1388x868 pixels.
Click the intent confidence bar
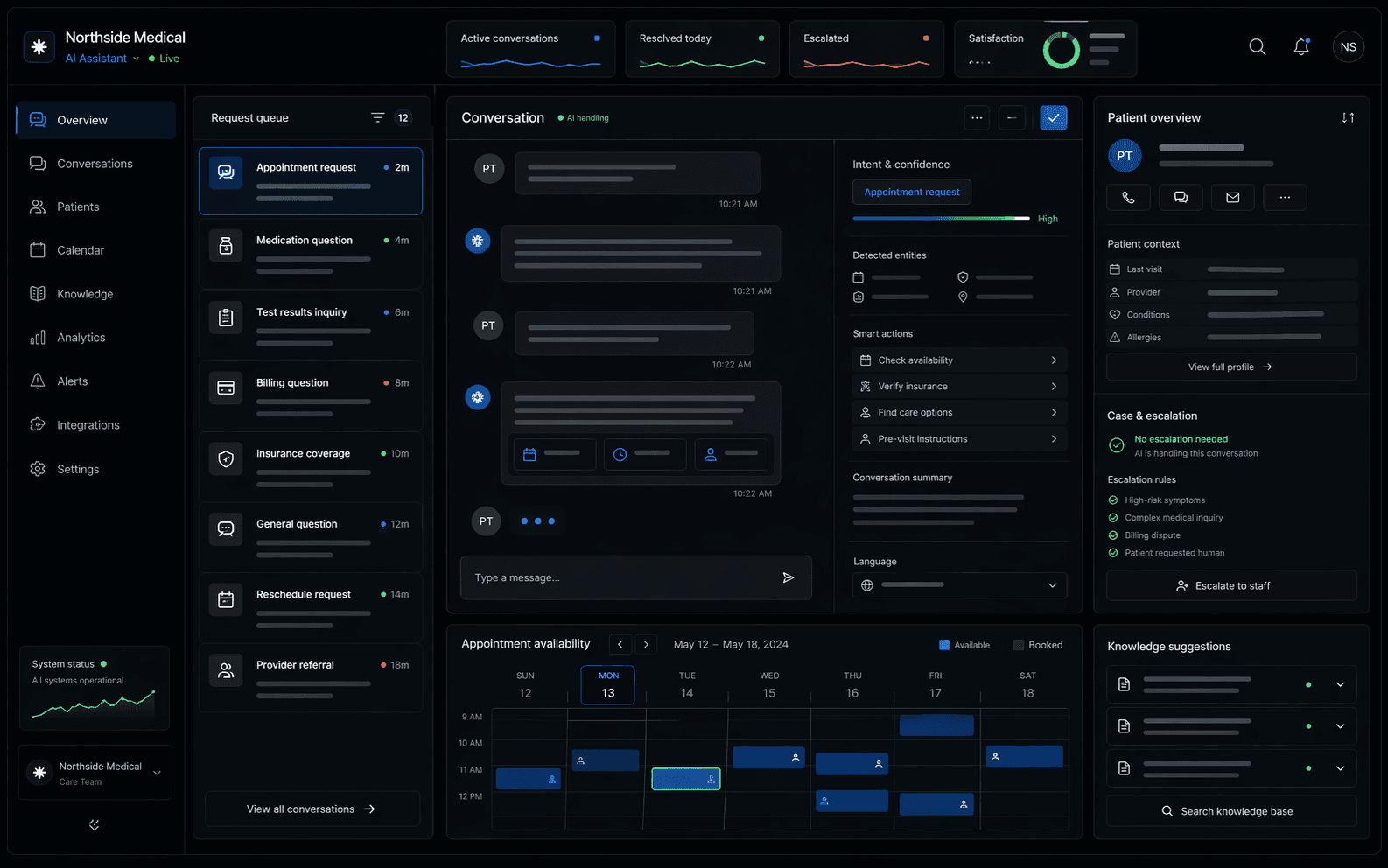click(x=942, y=218)
